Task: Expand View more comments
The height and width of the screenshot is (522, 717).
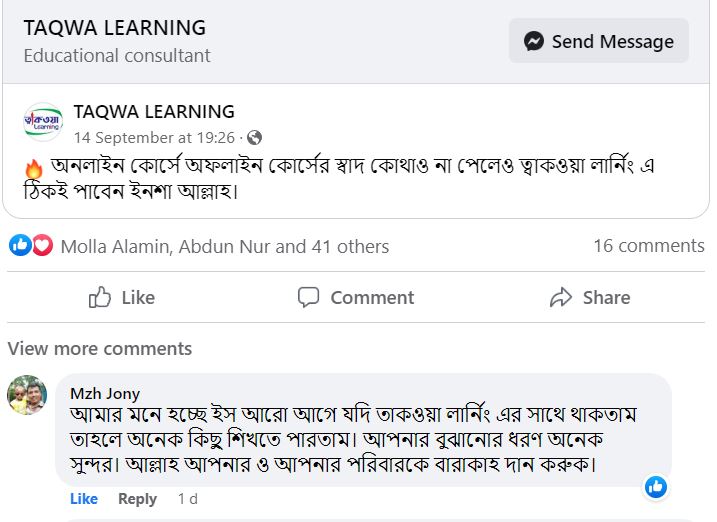Action: pos(100,349)
